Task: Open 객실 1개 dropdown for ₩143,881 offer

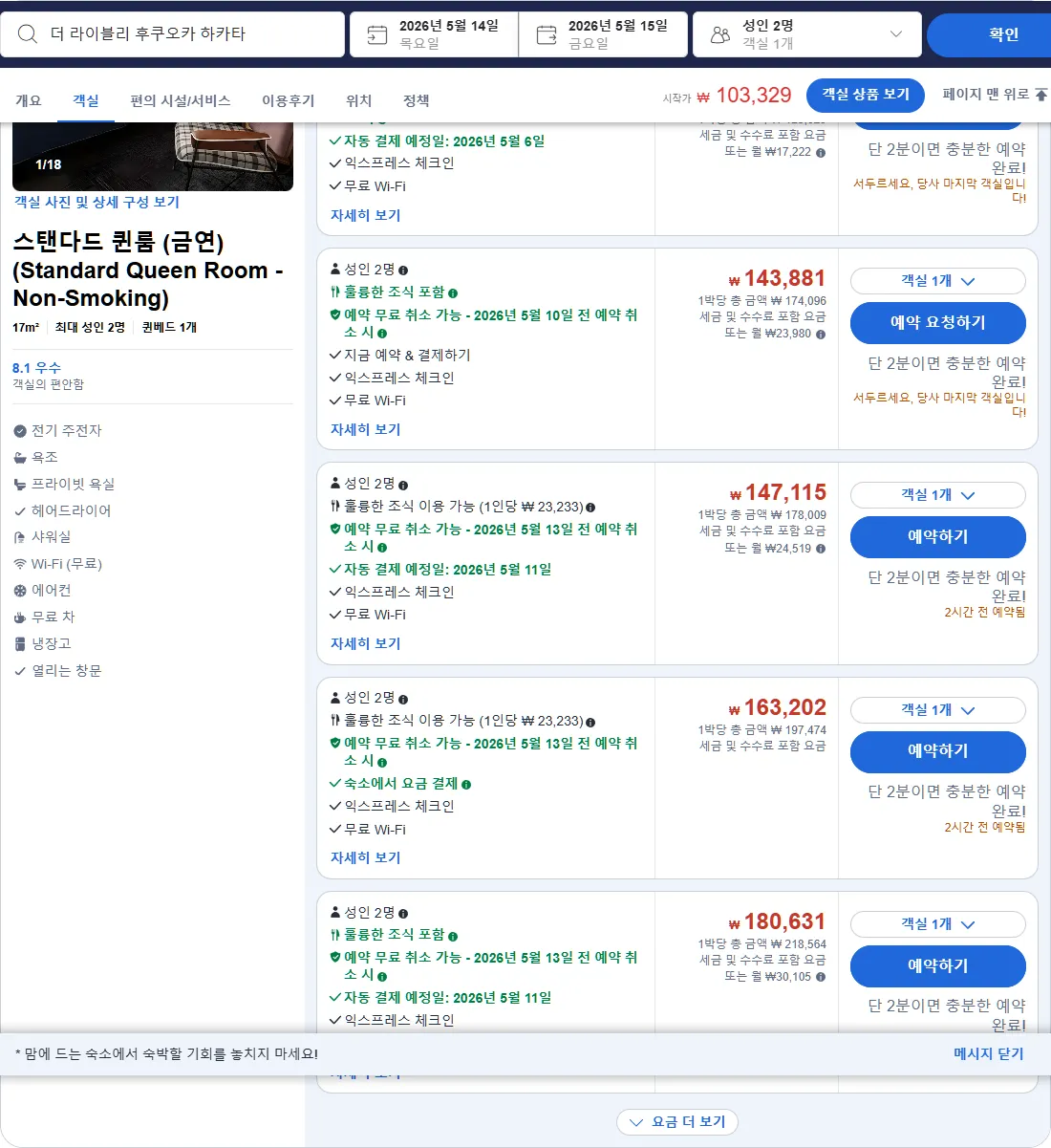Action: [937, 281]
